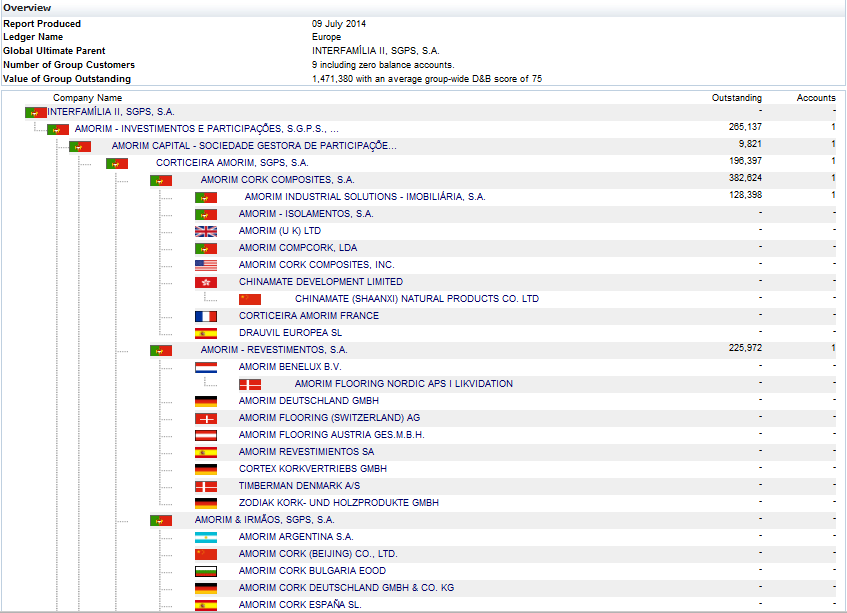Select AMORIM FLOORING (SWITZERLAND) AG entry
The height and width of the screenshot is (613, 847).
pos(330,418)
